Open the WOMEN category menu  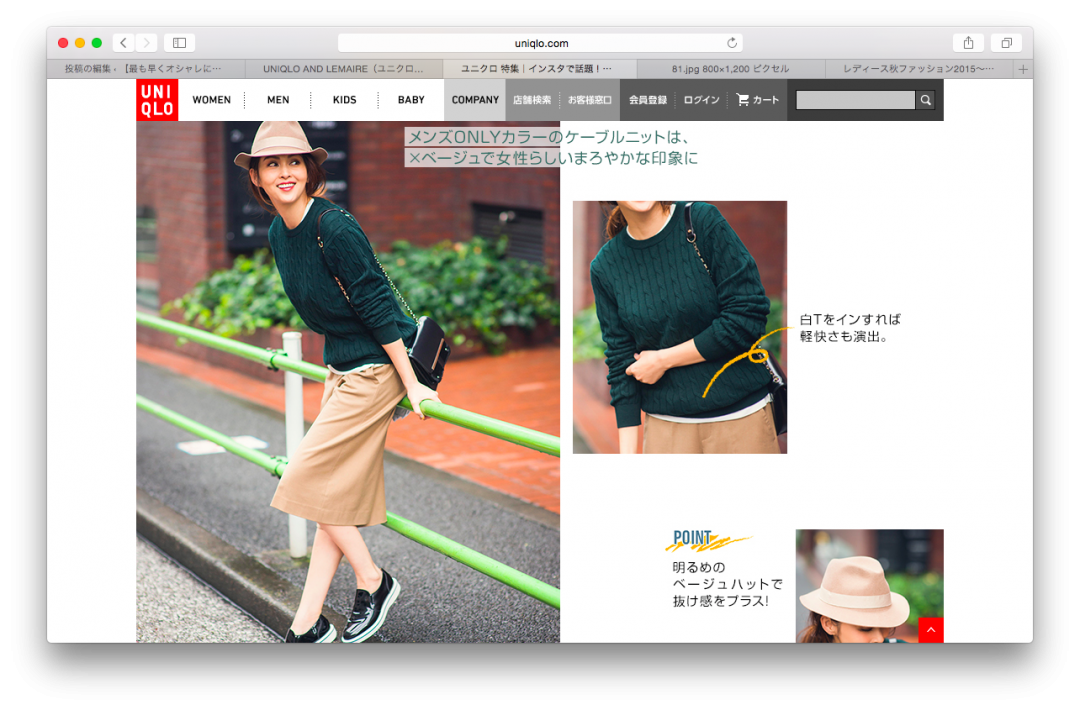[x=211, y=100]
